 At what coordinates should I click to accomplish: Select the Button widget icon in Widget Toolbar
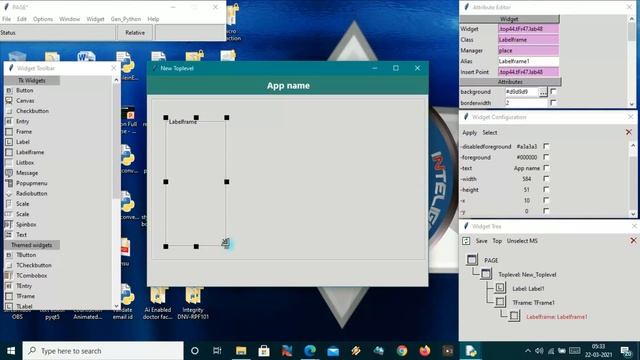[x=9, y=90]
